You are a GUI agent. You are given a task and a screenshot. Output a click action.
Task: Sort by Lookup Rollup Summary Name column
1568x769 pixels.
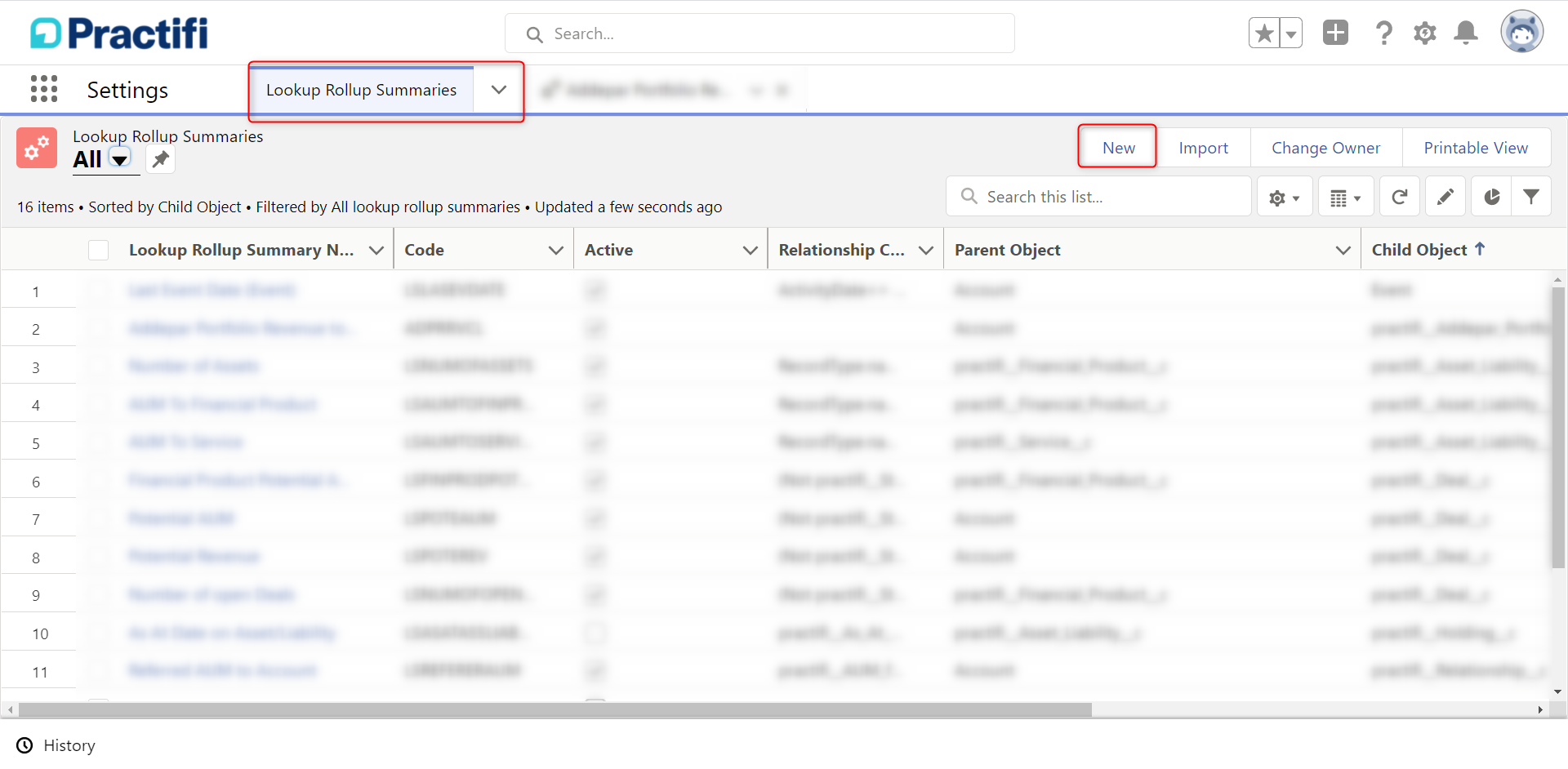pyautogui.click(x=241, y=250)
